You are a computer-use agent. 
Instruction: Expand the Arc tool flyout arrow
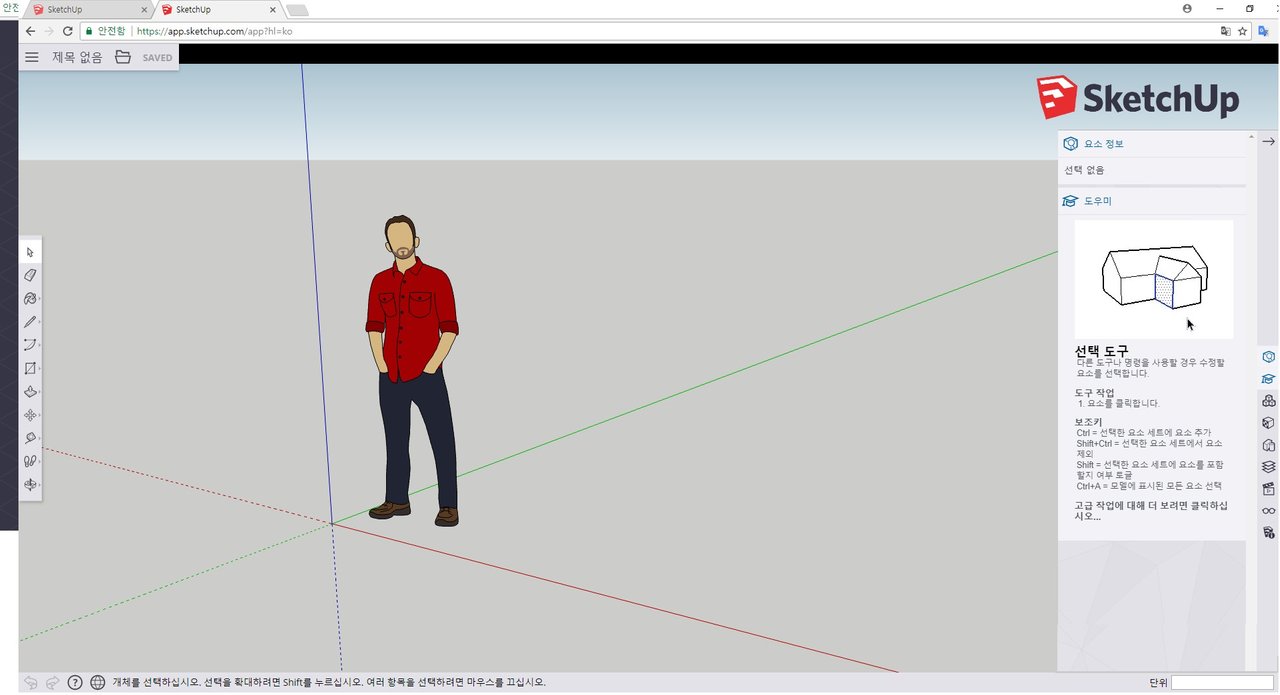(41, 344)
